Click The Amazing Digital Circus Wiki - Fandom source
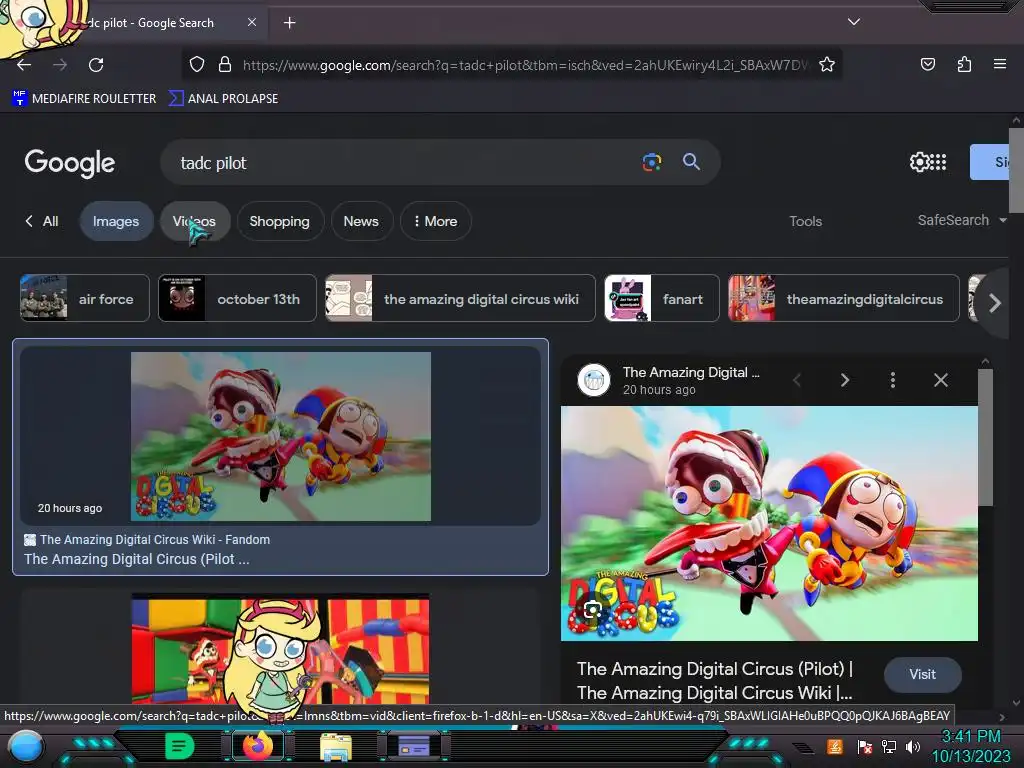The width and height of the screenshot is (1024, 768). tap(154, 539)
